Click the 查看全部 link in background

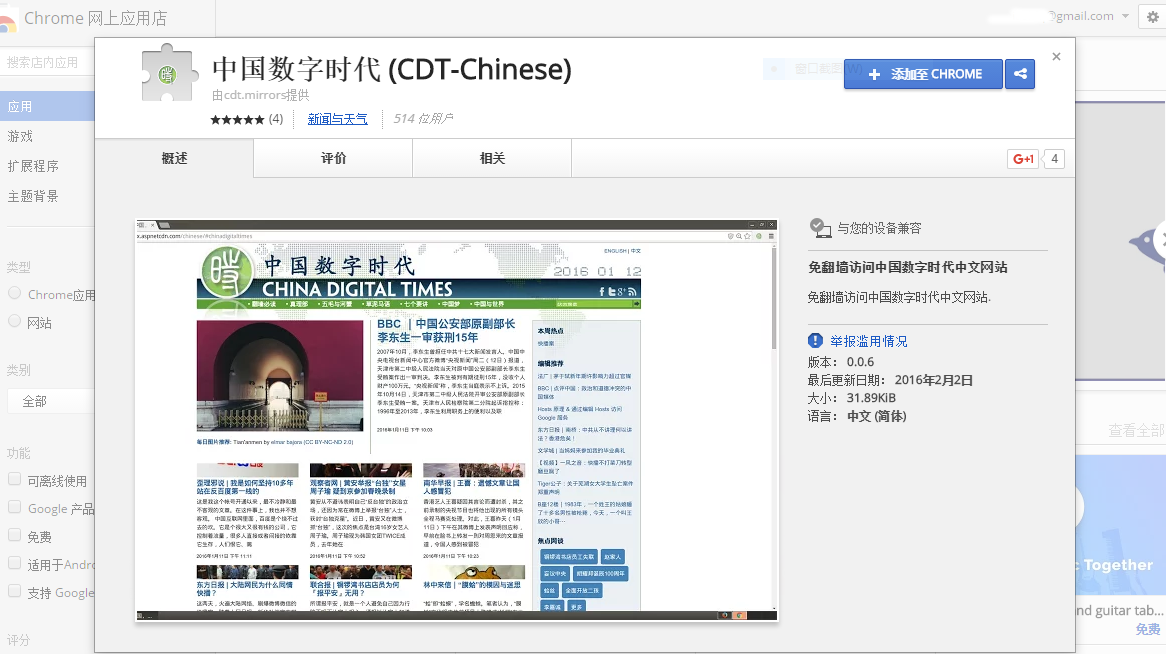pos(1136,430)
